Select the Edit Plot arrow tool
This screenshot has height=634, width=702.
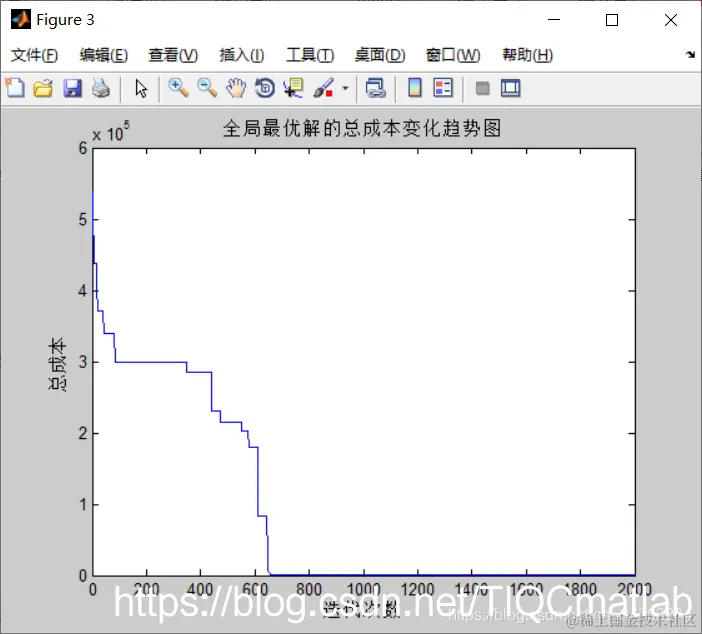point(141,89)
